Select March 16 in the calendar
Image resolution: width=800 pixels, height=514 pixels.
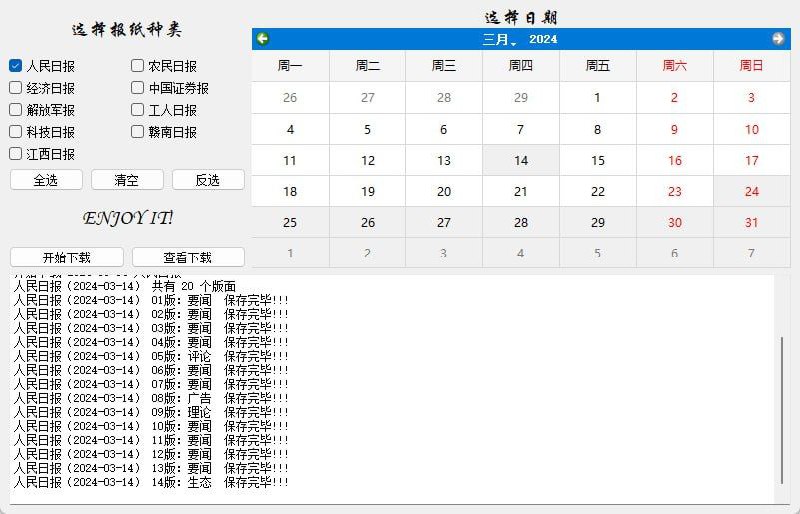point(674,160)
